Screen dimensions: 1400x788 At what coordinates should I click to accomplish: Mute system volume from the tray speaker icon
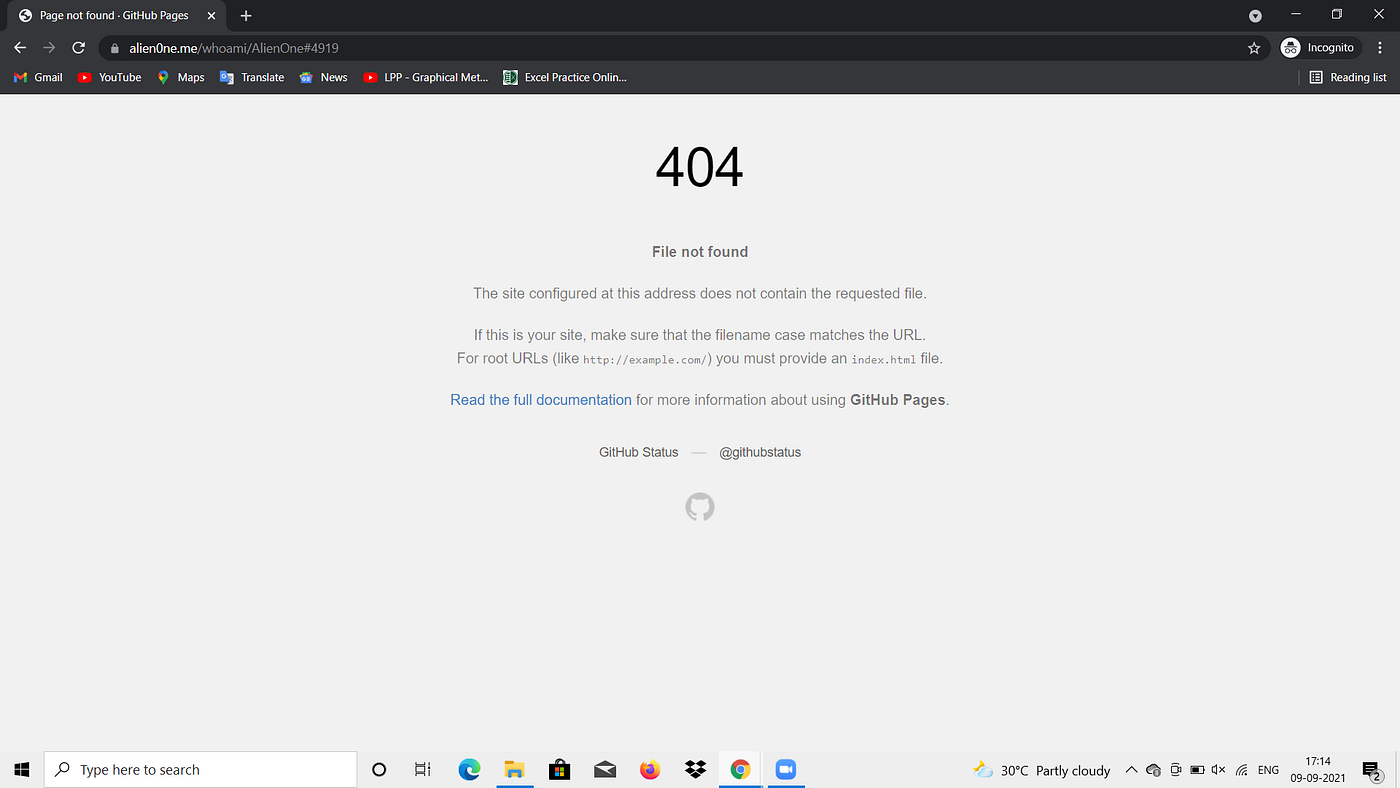(x=1218, y=770)
